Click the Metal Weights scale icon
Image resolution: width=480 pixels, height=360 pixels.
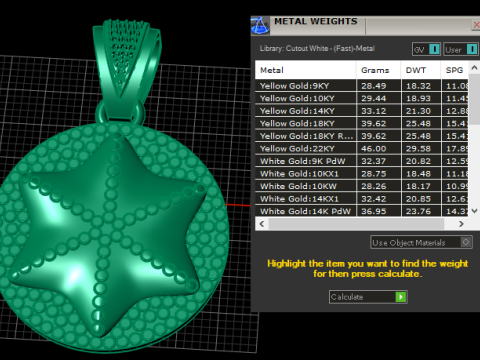[260, 26]
